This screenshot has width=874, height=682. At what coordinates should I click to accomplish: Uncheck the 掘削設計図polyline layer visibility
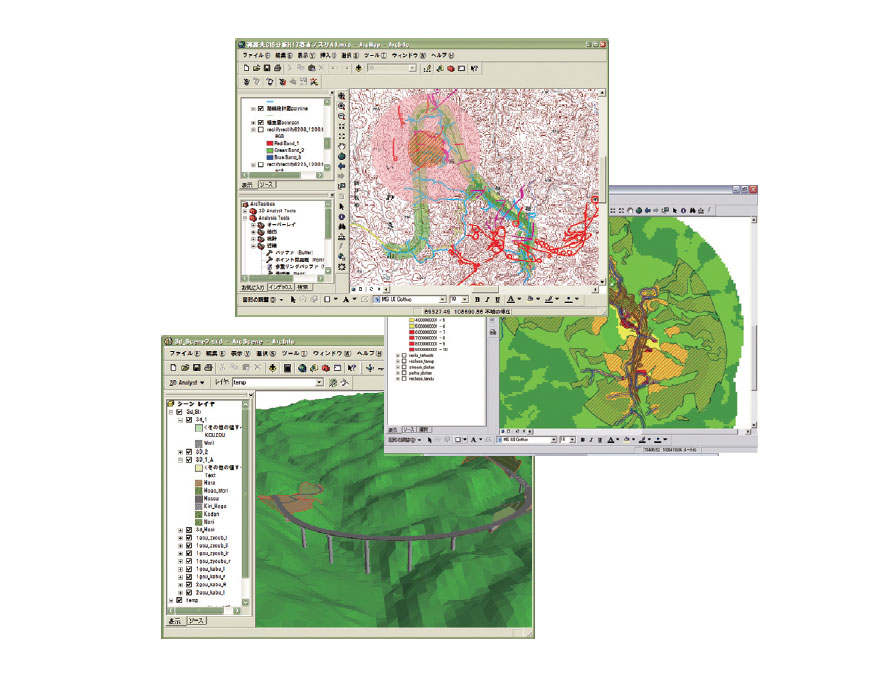click(x=260, y=107)
